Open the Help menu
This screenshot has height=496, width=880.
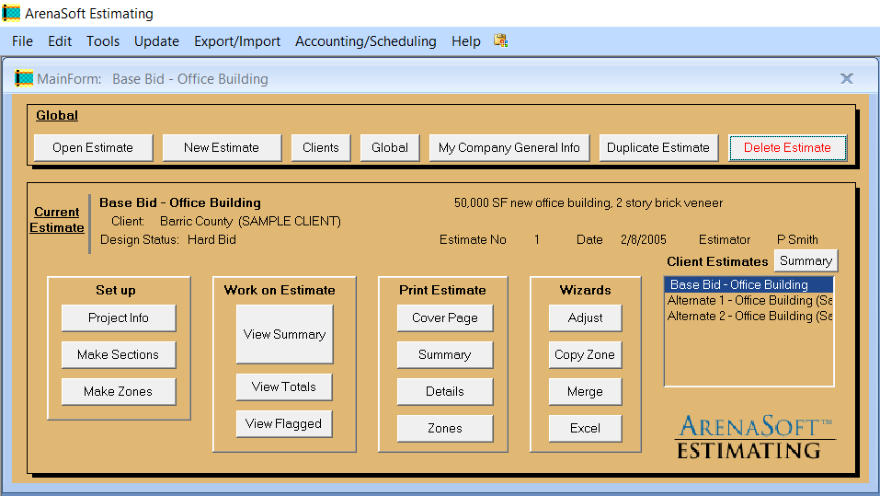coord(466,42)
